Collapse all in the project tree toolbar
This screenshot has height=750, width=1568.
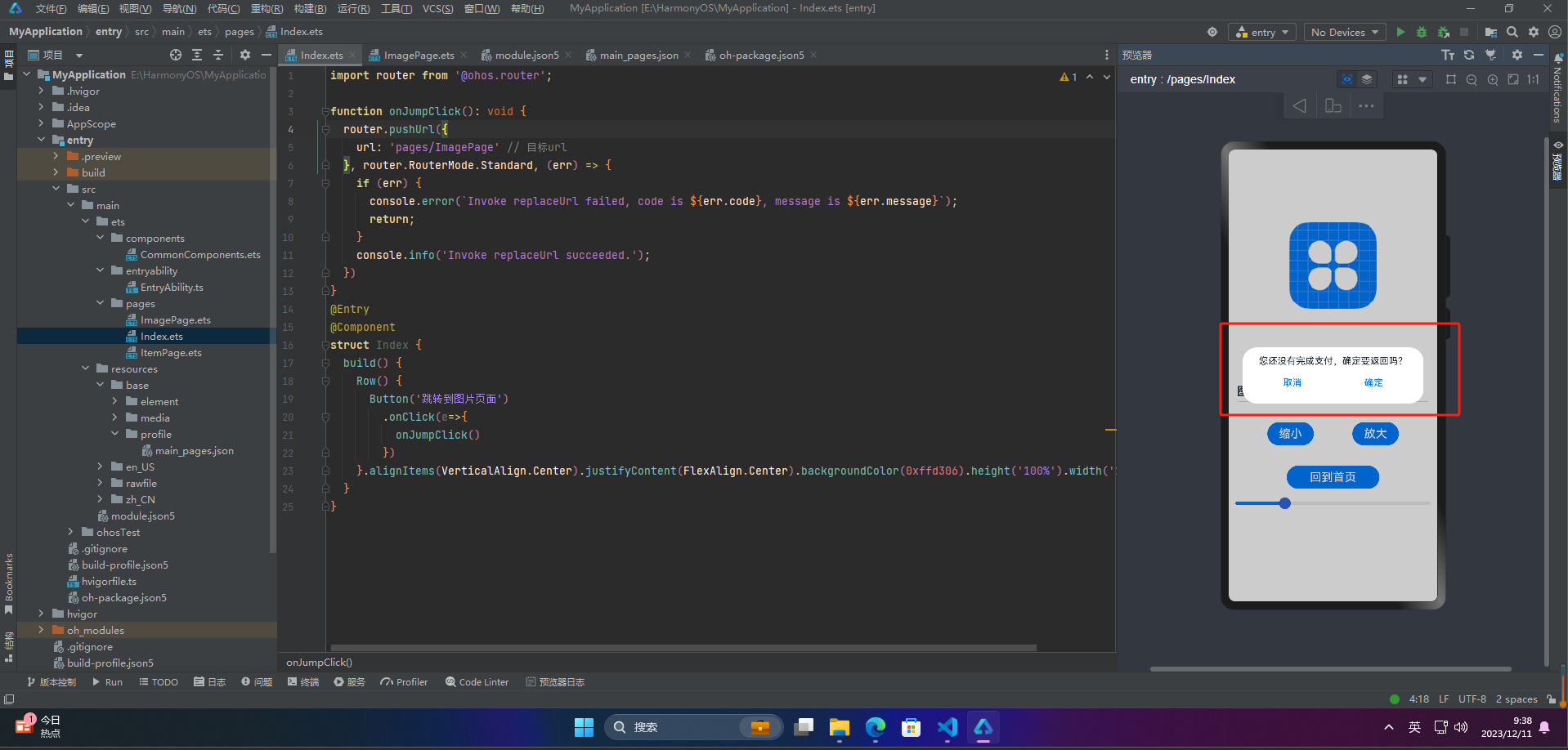(x=218, y=55)
